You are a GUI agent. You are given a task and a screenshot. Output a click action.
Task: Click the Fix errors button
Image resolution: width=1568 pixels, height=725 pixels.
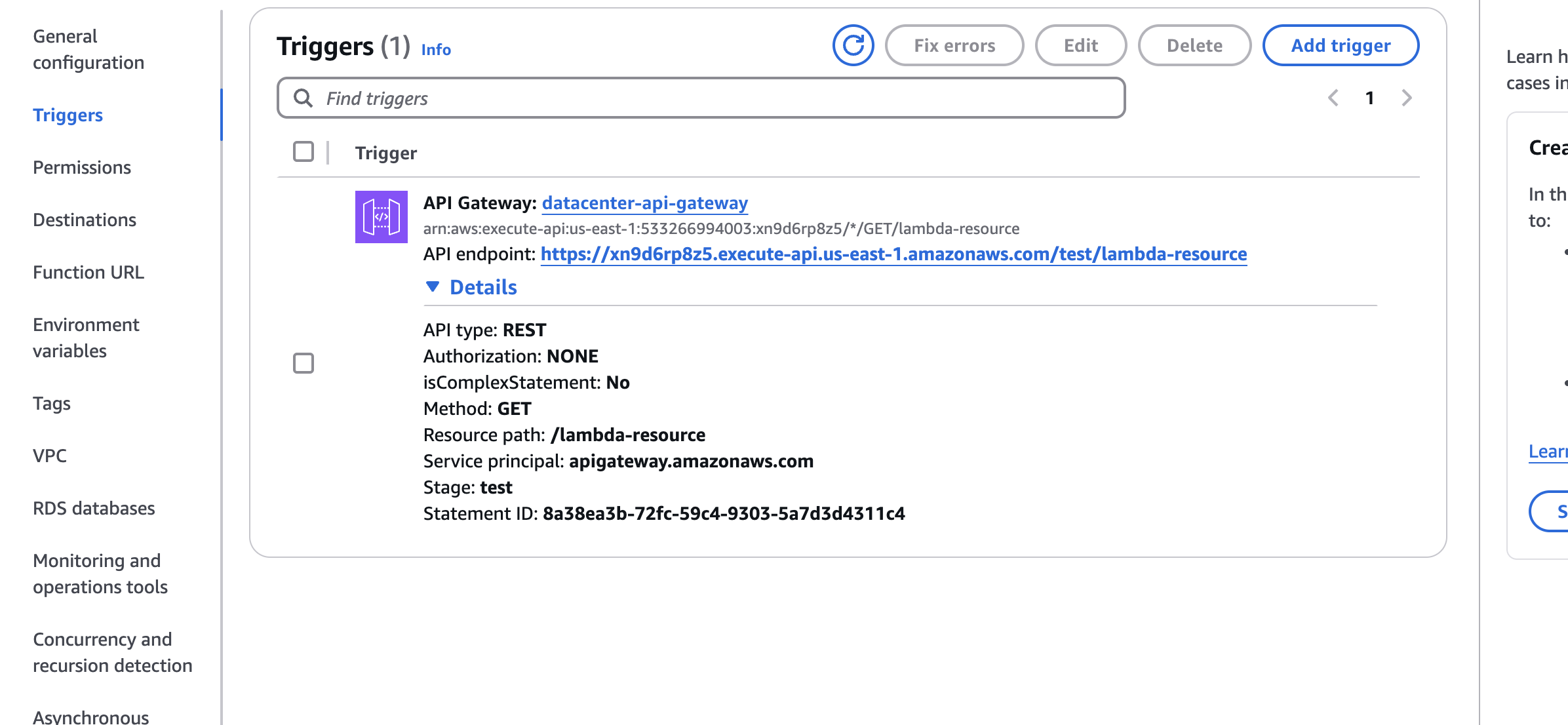pos(954,45)
